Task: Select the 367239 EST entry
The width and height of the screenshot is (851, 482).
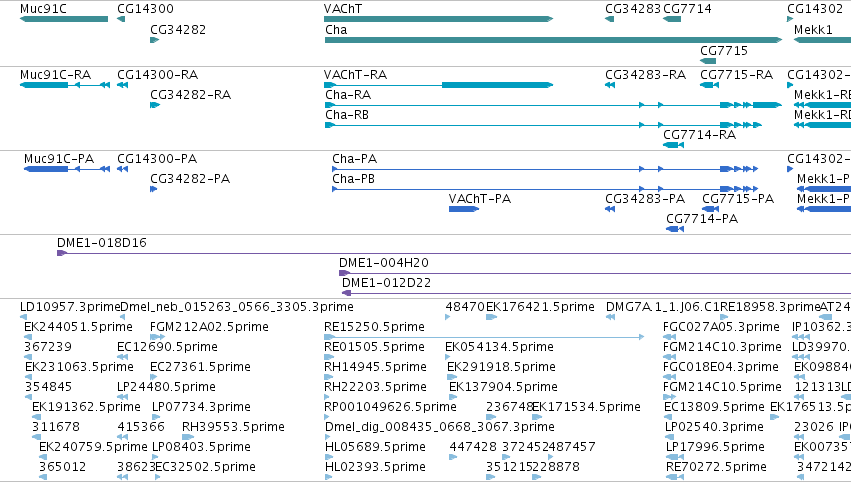Action: click(x=28, y=357)
